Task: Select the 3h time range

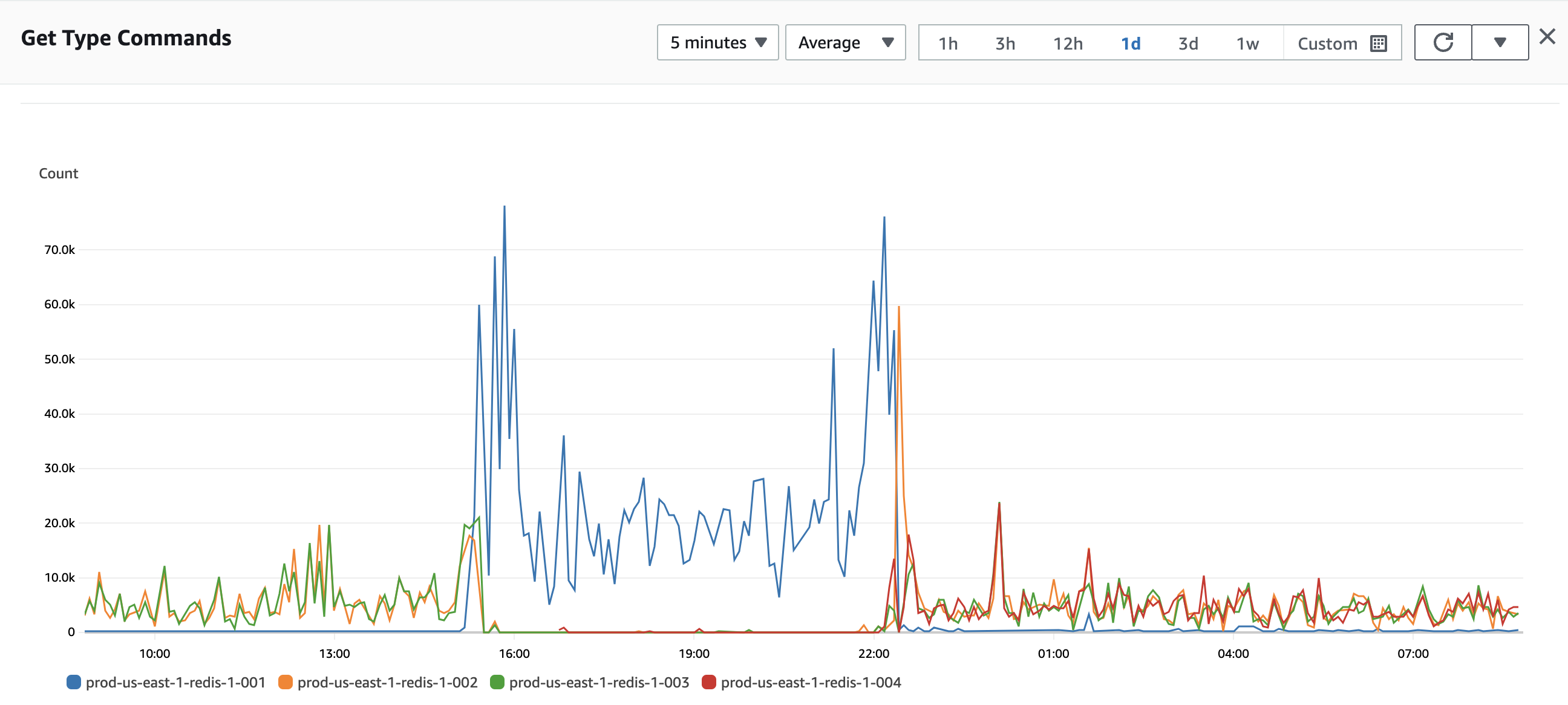Action: pyautogui.click(x=1005, y=44)
